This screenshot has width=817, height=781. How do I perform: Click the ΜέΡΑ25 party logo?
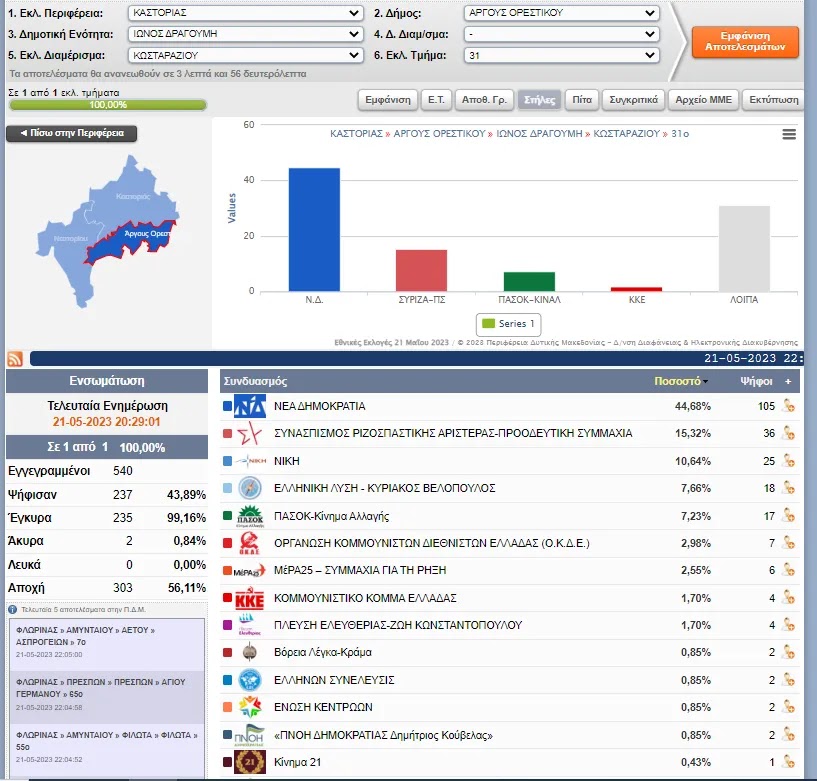[250, 571]
